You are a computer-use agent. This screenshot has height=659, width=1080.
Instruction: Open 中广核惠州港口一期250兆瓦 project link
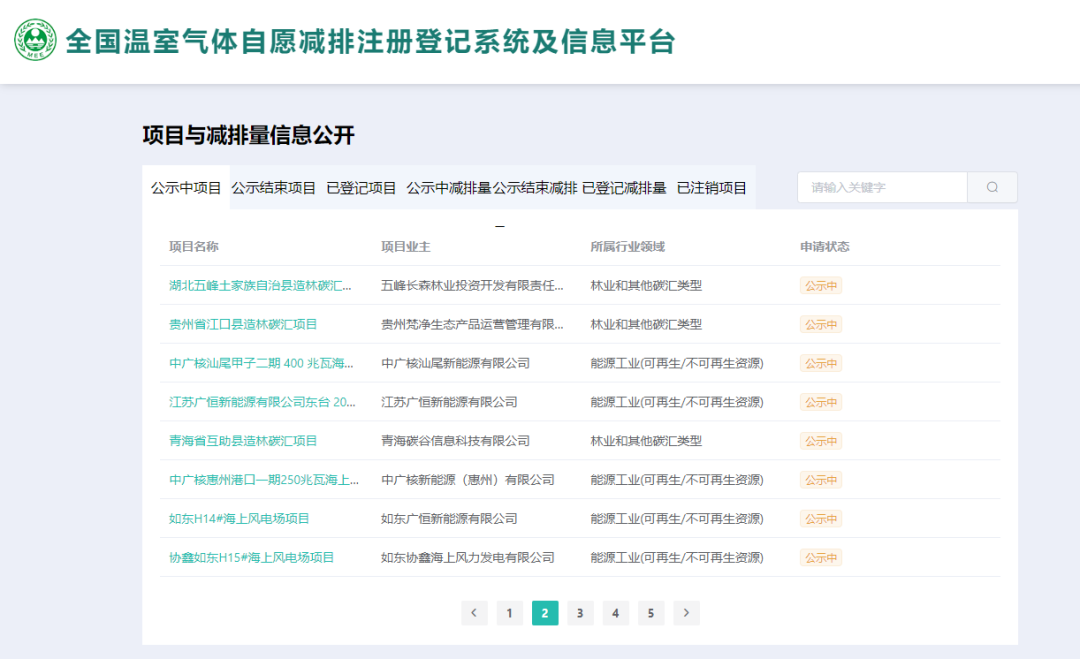[263, 480]
